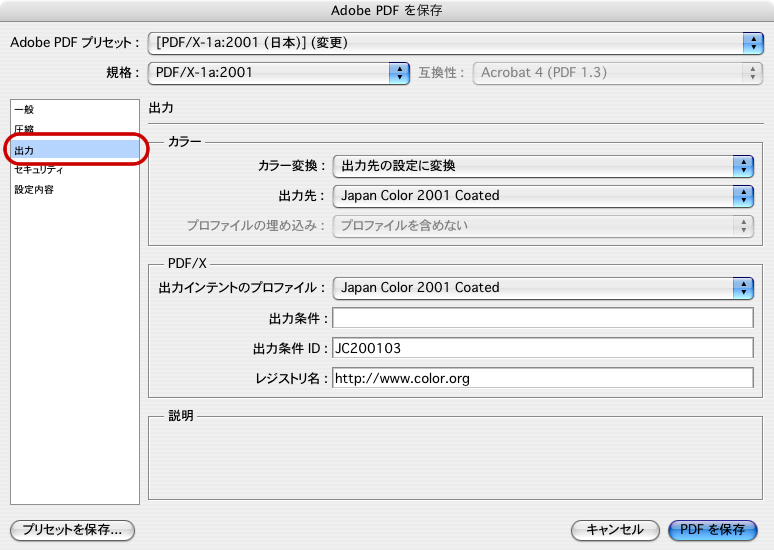Image resolution: width=774 pixels, height=550 pixels.
Task: Click the プロファイルの埋め込み dropdown
Action: tap(542, 225)
